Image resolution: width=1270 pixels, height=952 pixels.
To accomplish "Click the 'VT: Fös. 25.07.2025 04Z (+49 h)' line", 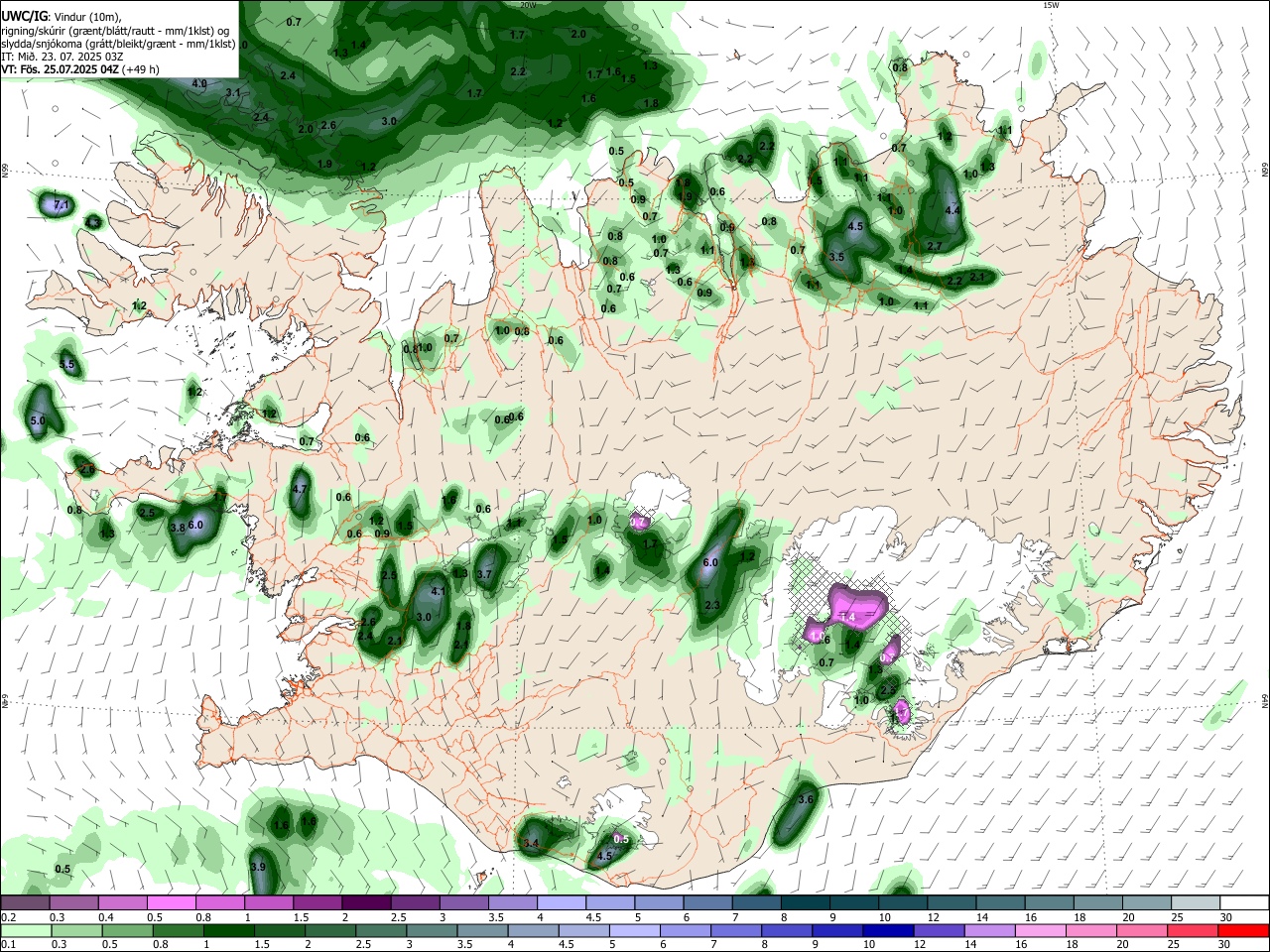I will [x=80, y=69].
